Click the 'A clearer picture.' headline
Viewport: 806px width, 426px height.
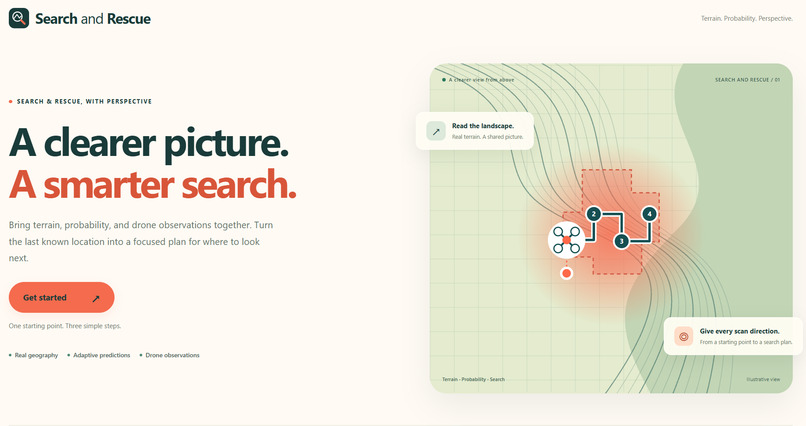tap(149, 143)
